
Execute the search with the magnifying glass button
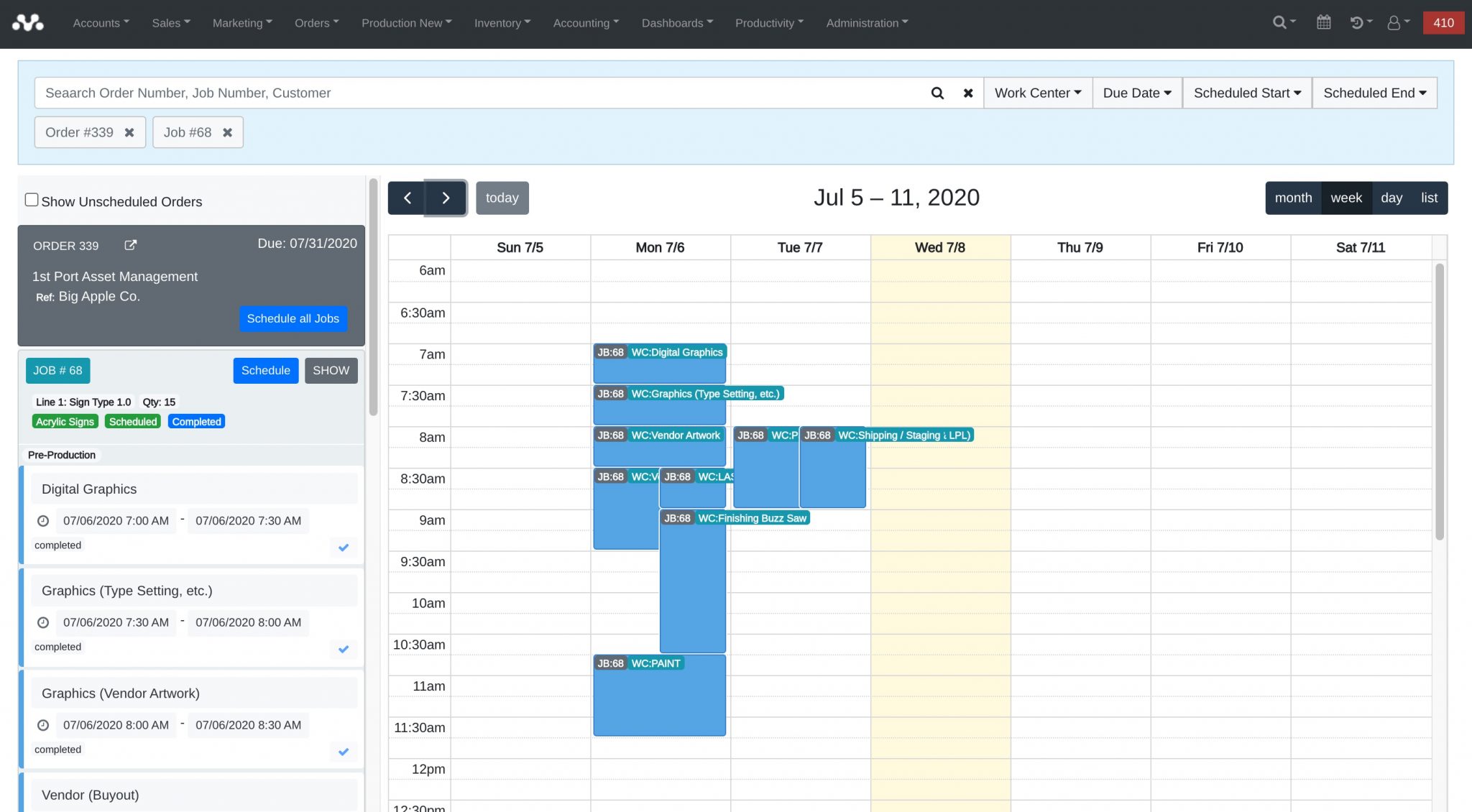937,93
